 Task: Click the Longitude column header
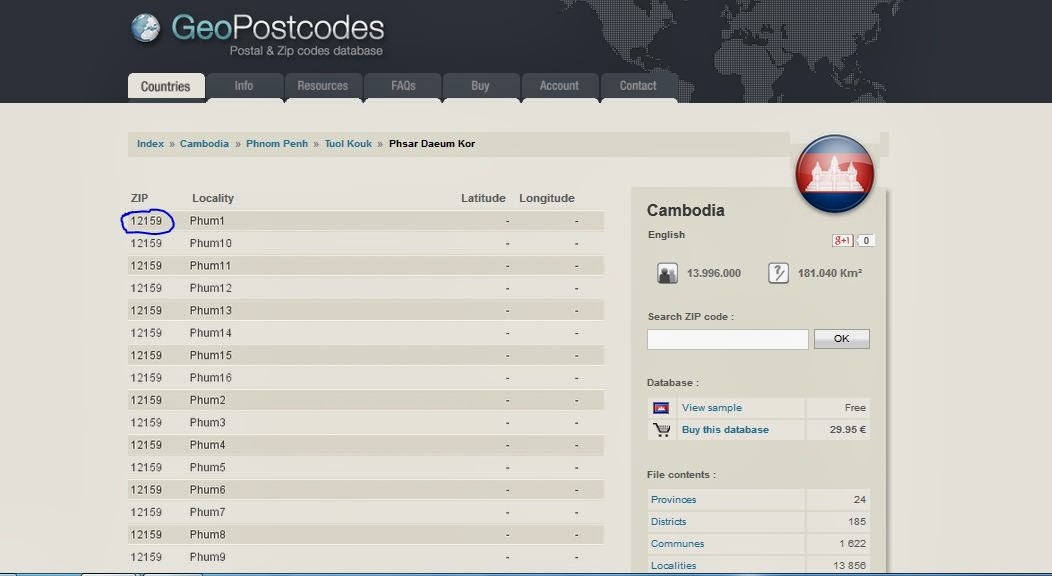[x=547, y=198]
